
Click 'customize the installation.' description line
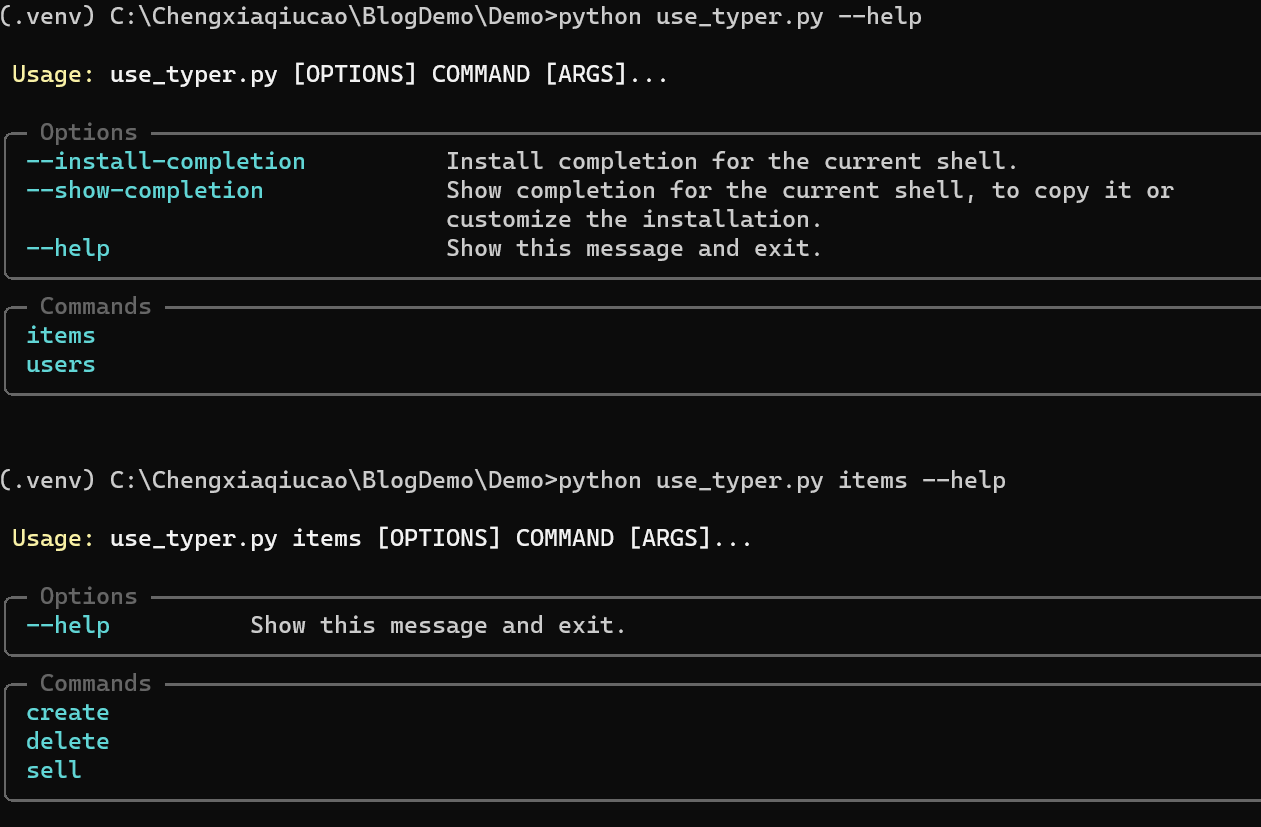coord(635,219)
